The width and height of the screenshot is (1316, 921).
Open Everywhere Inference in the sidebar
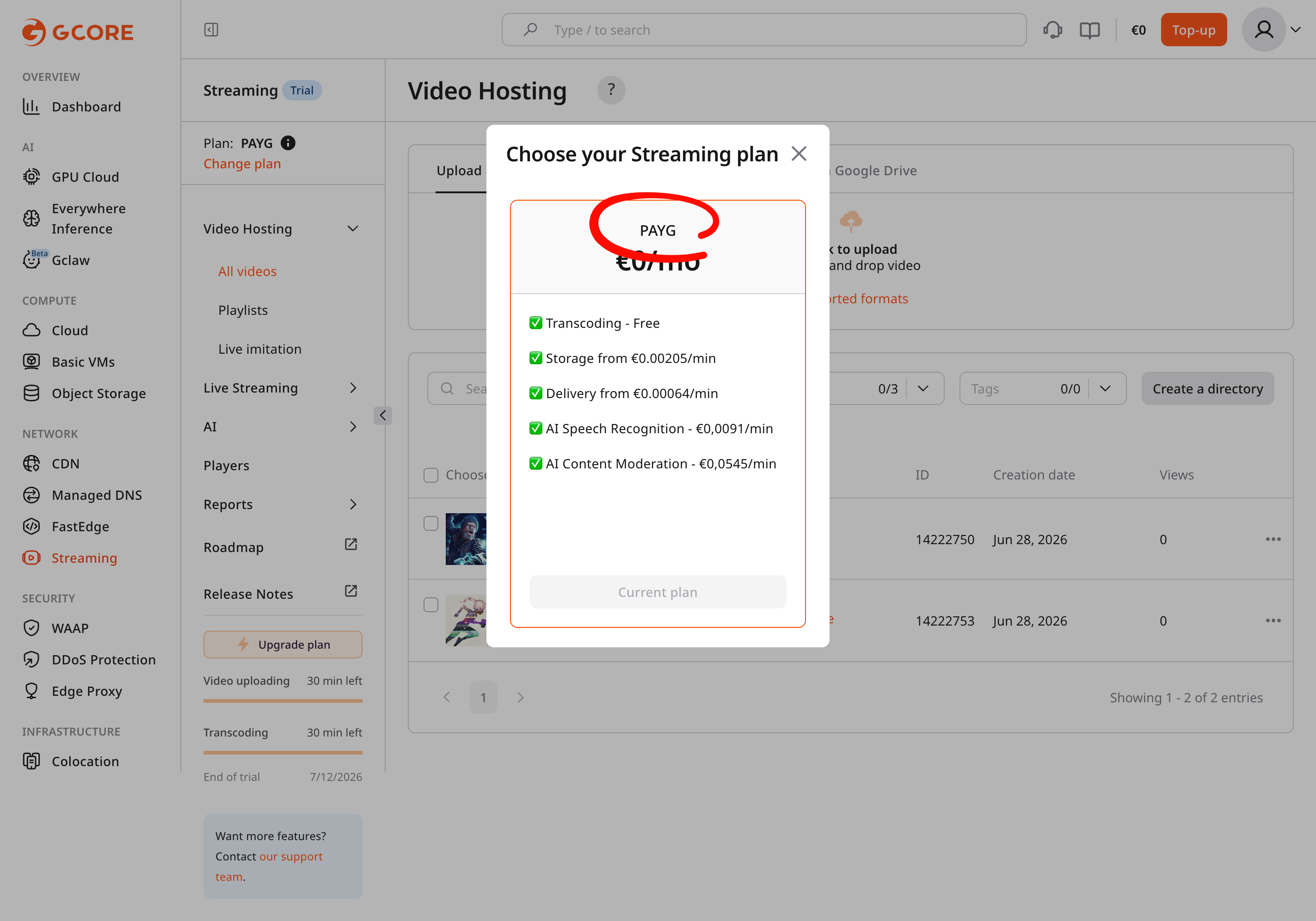coord(88,218)
